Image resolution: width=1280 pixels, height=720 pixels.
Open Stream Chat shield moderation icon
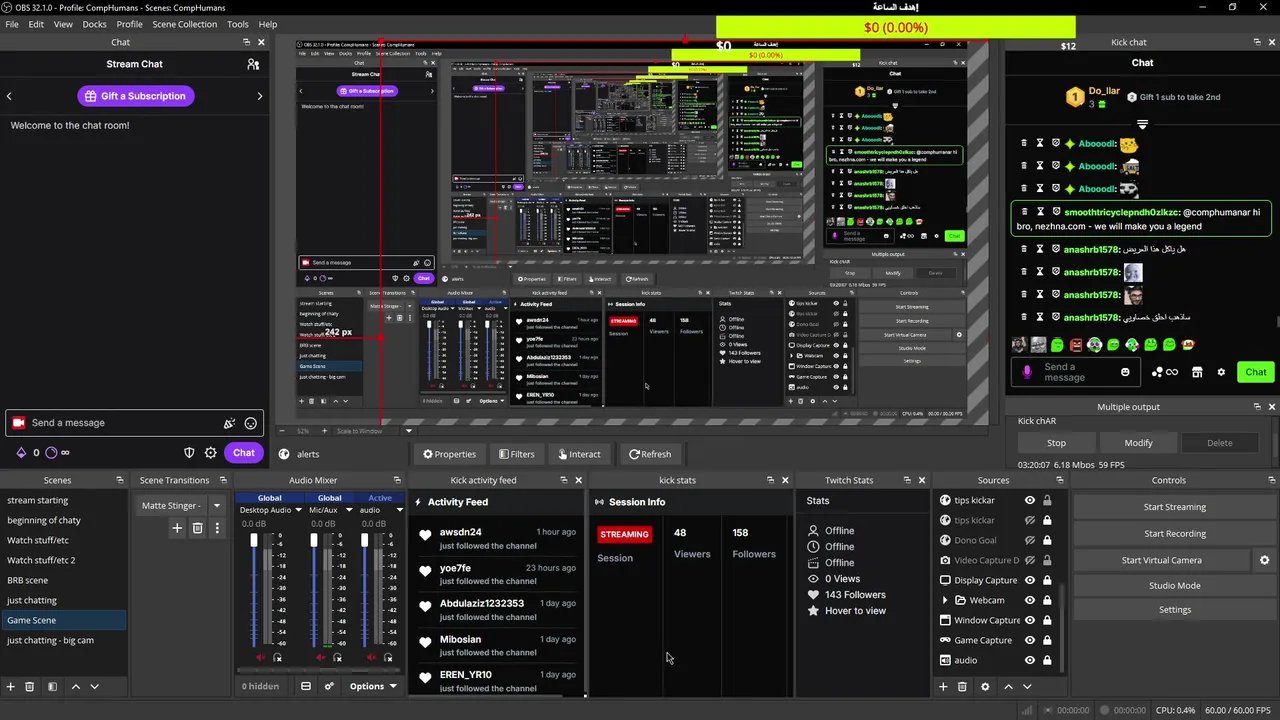[x=189, y=453]
